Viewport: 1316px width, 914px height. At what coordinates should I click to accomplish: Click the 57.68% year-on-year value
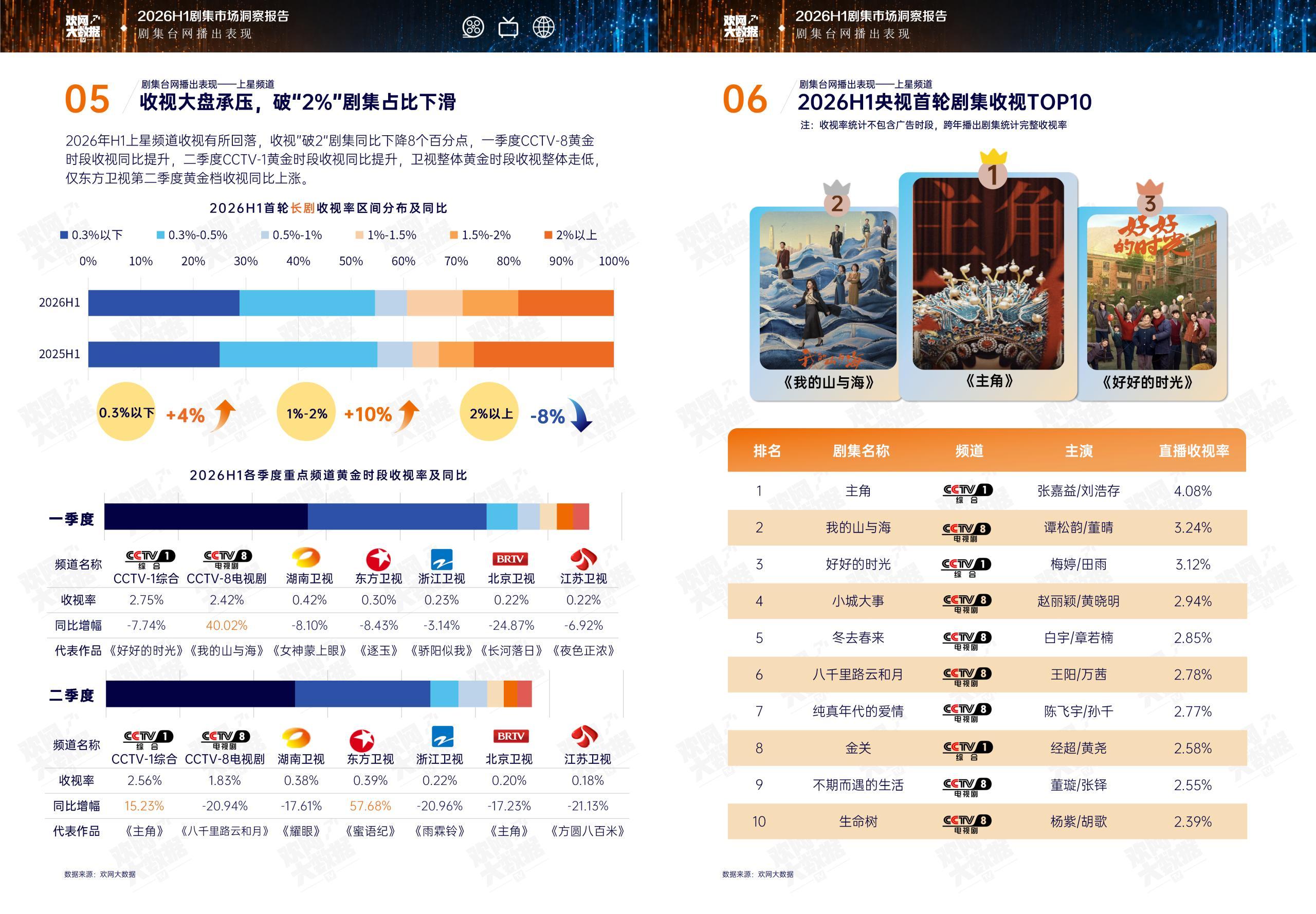(371, 806)
